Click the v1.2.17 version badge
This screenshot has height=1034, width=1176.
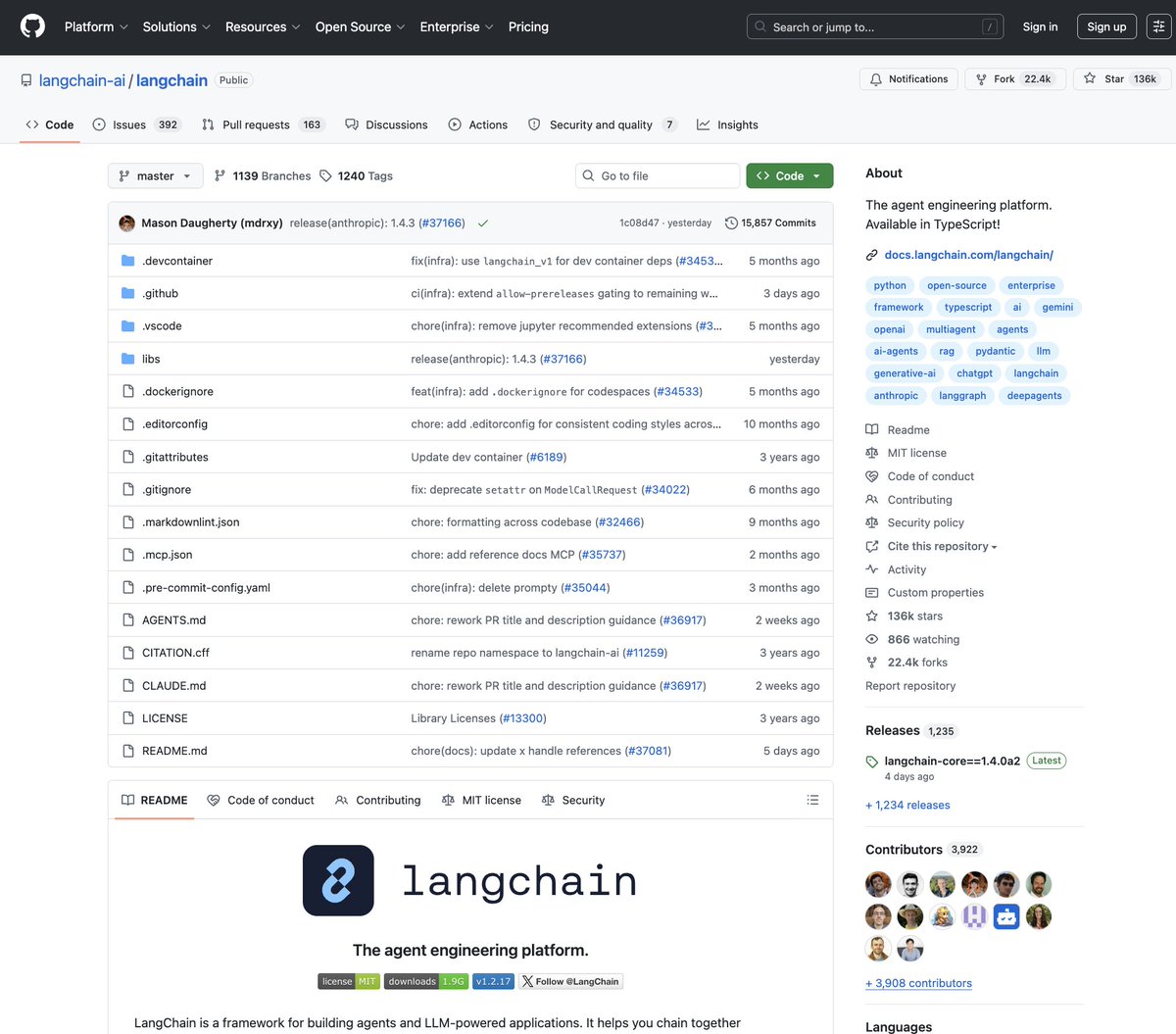coord(493,981)
